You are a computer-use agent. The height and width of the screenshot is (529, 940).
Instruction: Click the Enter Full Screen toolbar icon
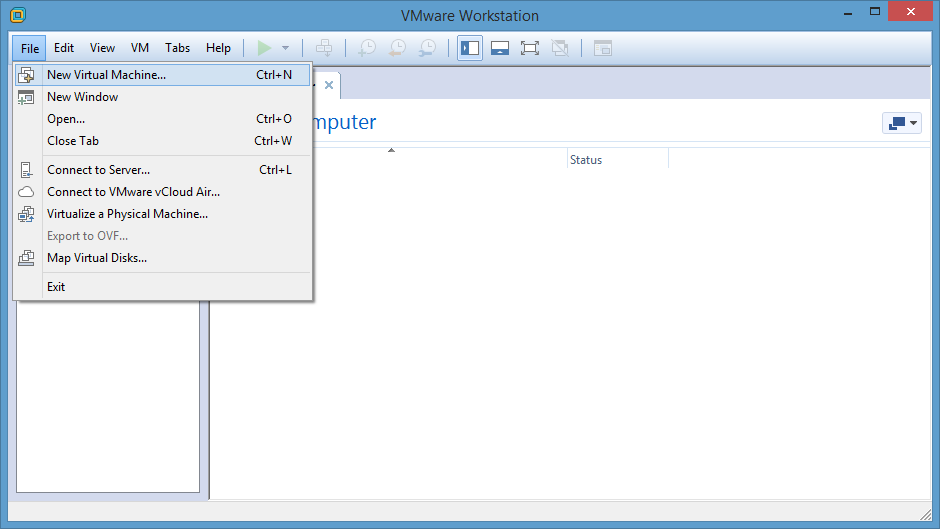[x=530, y=48]
